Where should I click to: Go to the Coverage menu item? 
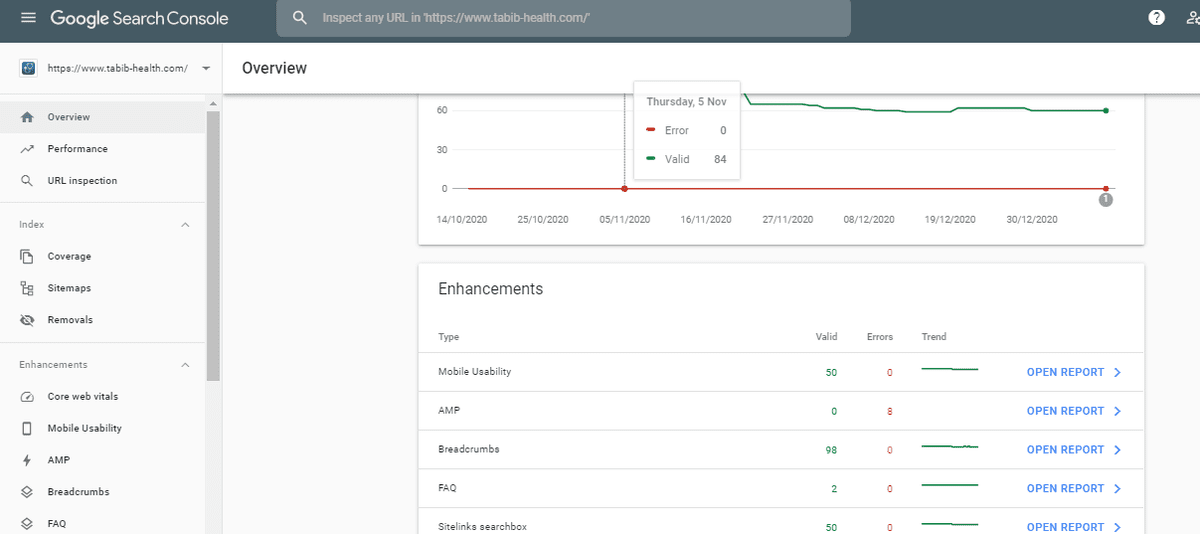coord(69,257)
